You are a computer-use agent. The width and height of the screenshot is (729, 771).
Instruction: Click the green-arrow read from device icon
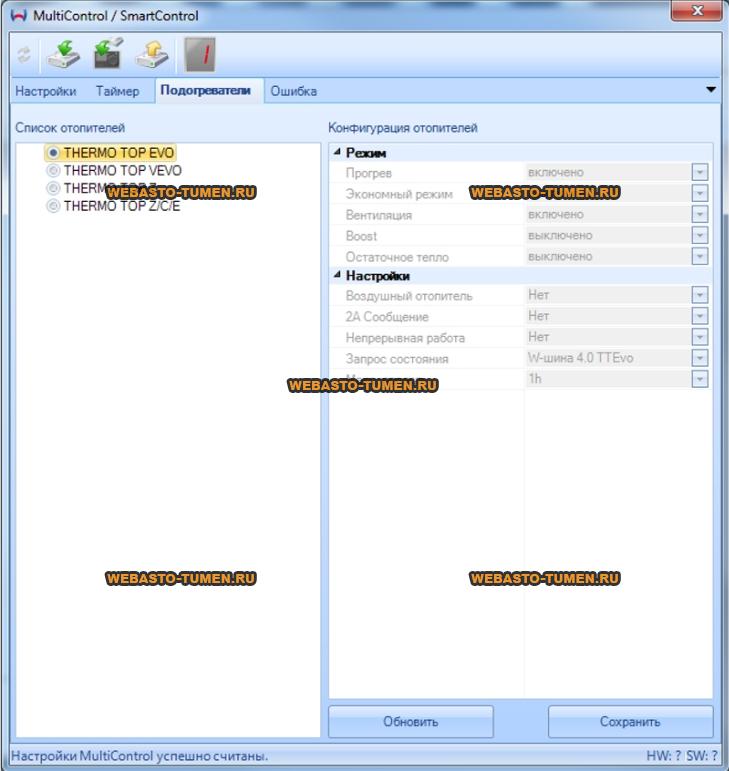coord(64,54)
